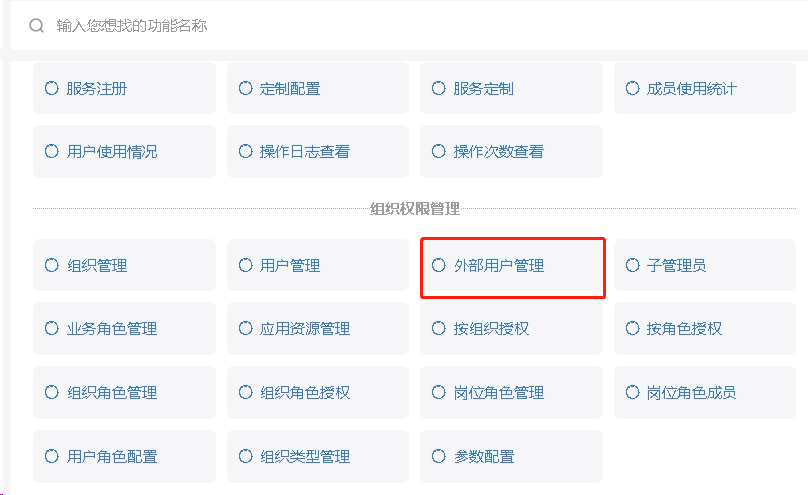Click circle icon next to 成员使用统计
808x495 pixels.
tap(632, 88)
